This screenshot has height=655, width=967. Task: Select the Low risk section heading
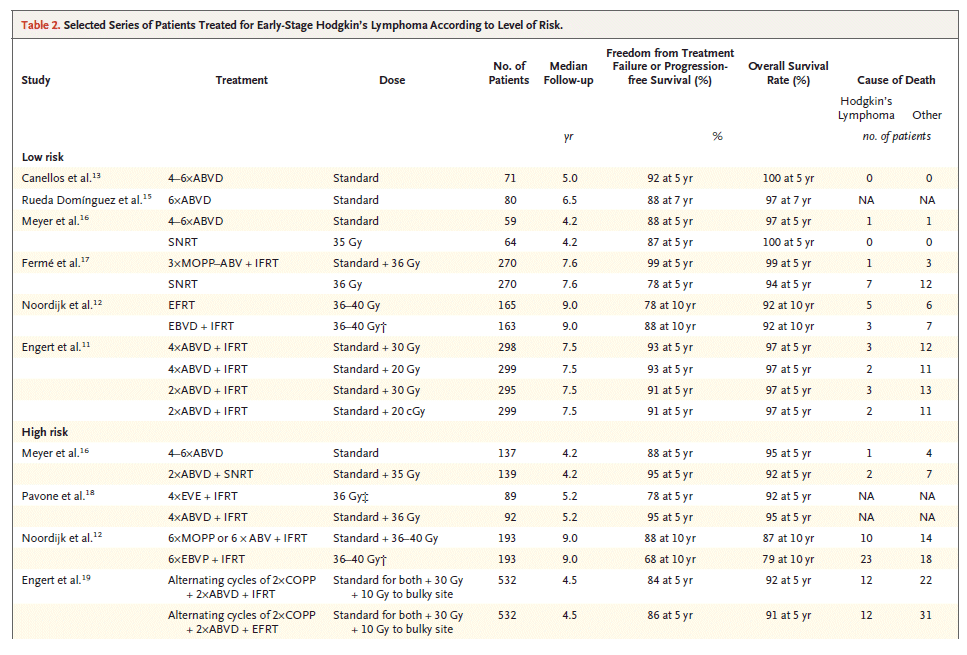coord(45,157)
